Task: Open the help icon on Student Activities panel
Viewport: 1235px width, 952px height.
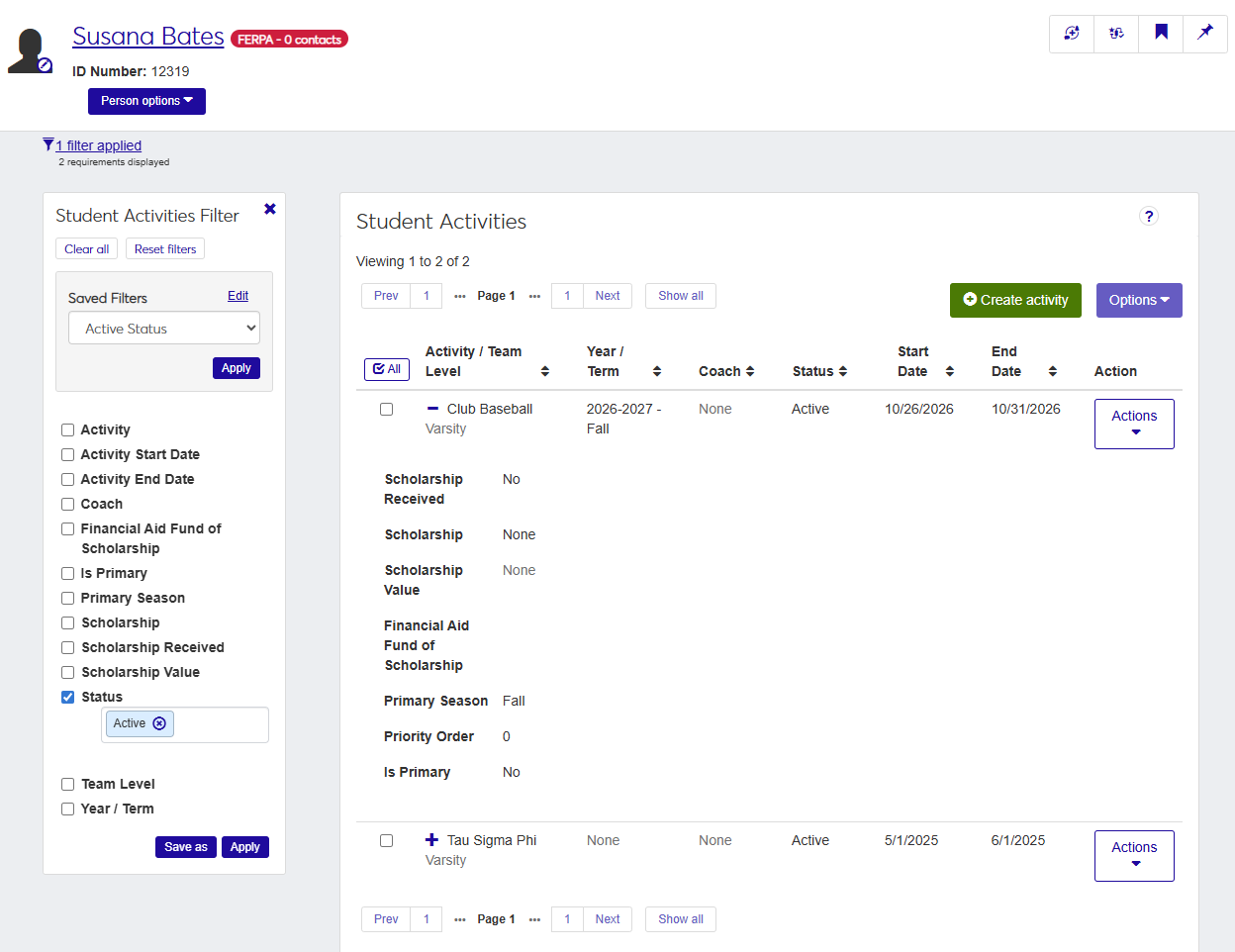Action: (x=1148, y=216)
